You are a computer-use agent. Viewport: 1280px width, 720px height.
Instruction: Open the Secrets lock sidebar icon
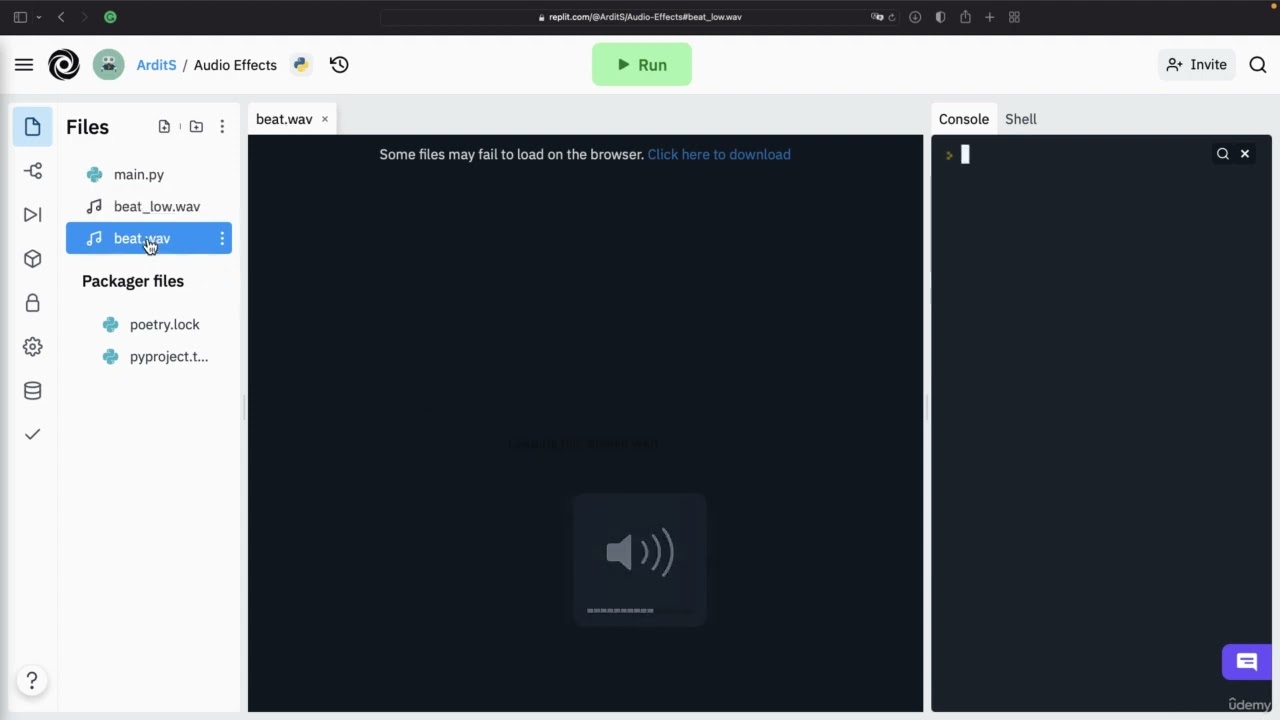(33, 303)
